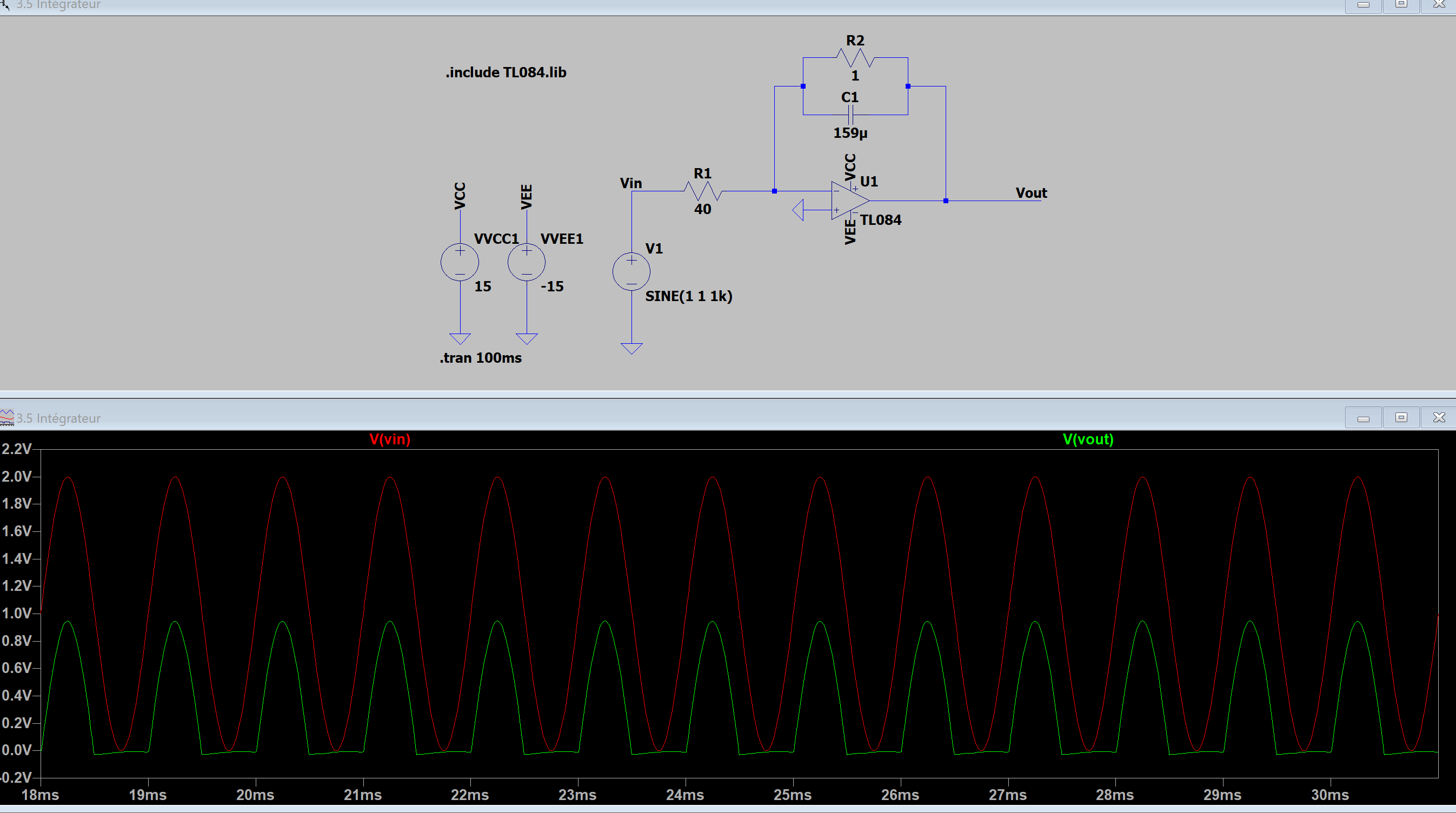
Task: Click the 0.0V vertical axis label
Action: 17,750
